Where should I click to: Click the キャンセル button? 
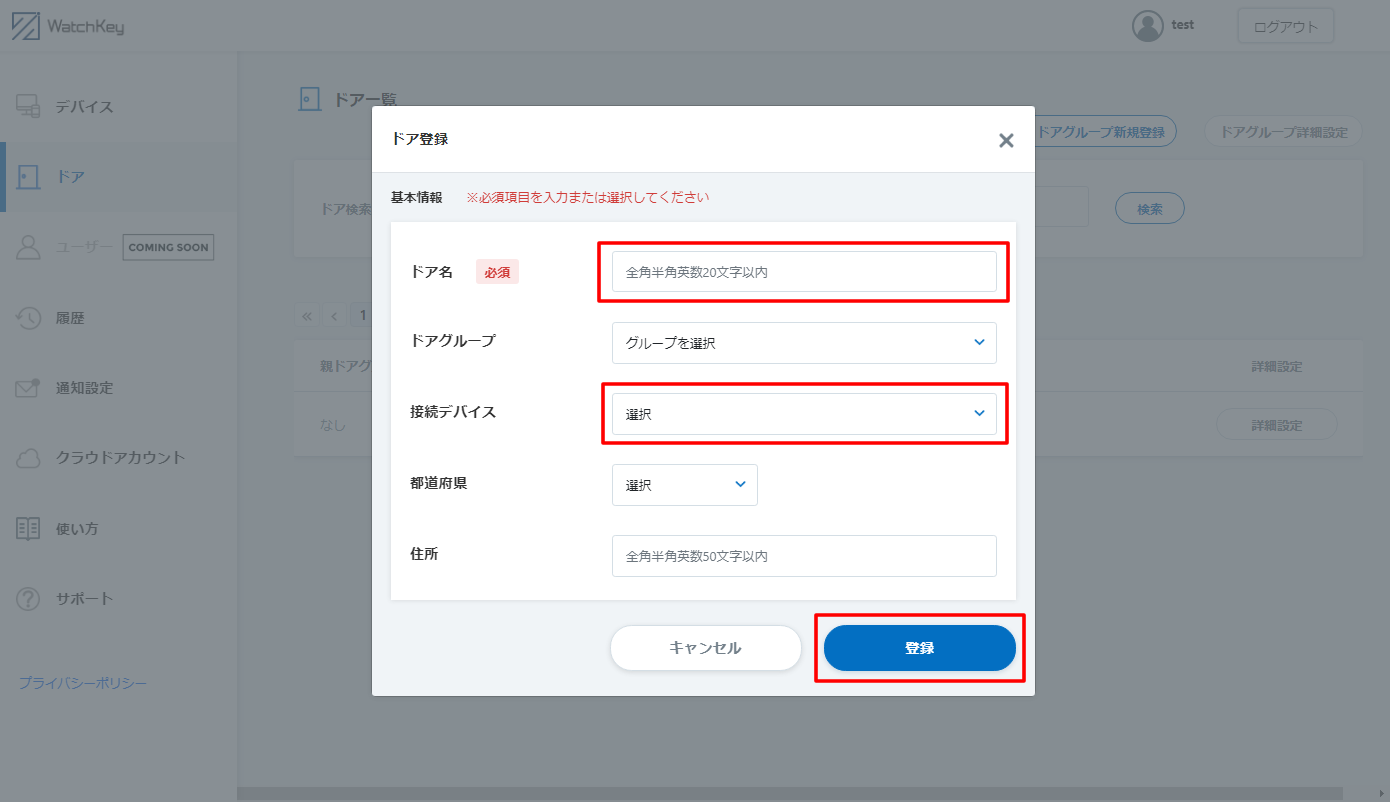(x=706, y=648)
